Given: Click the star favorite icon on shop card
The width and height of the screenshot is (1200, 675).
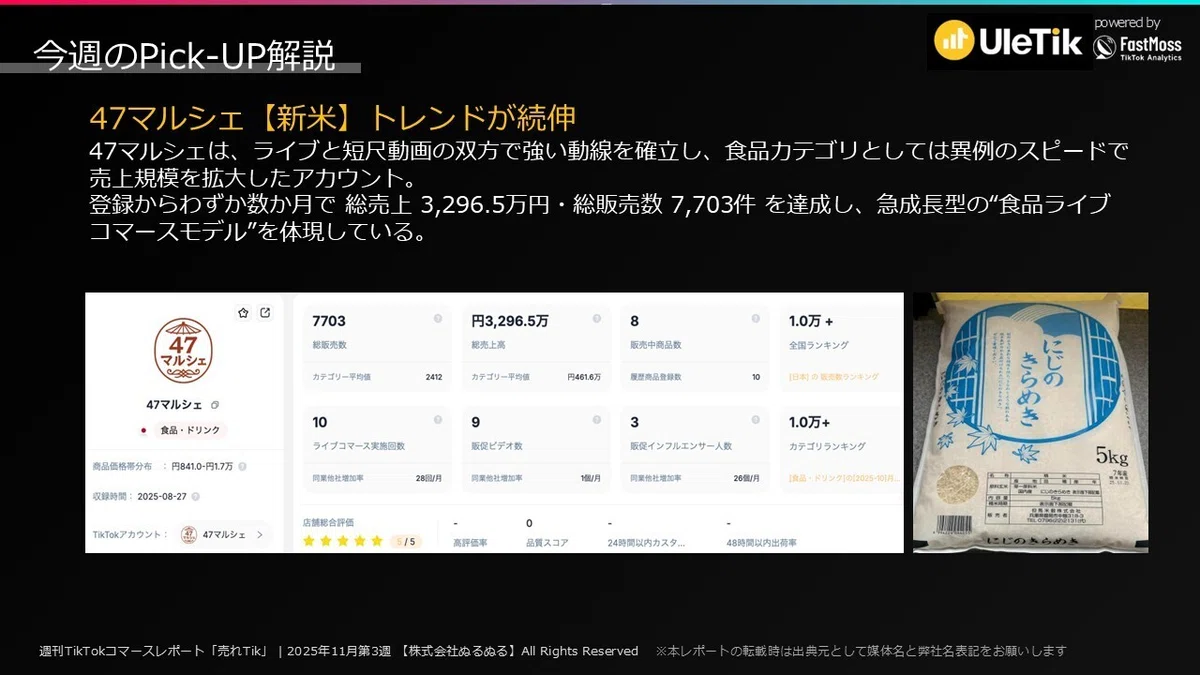Looking at the screenshot, I should coord(243,313).
